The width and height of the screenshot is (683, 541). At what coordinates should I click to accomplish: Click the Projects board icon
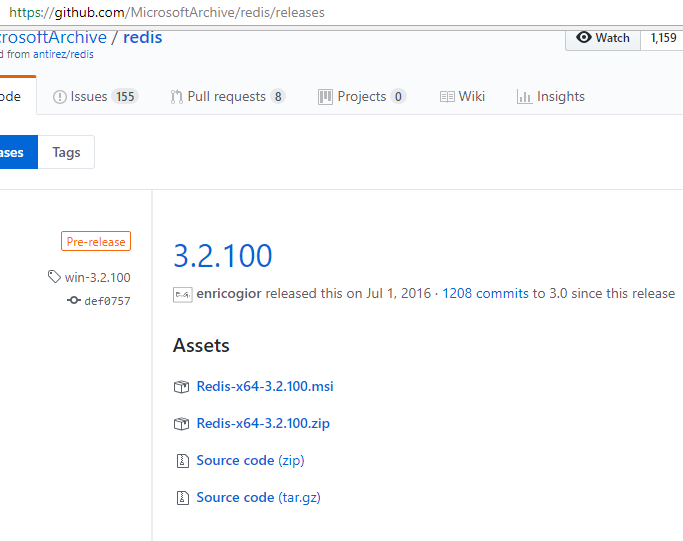pos(325,97)
